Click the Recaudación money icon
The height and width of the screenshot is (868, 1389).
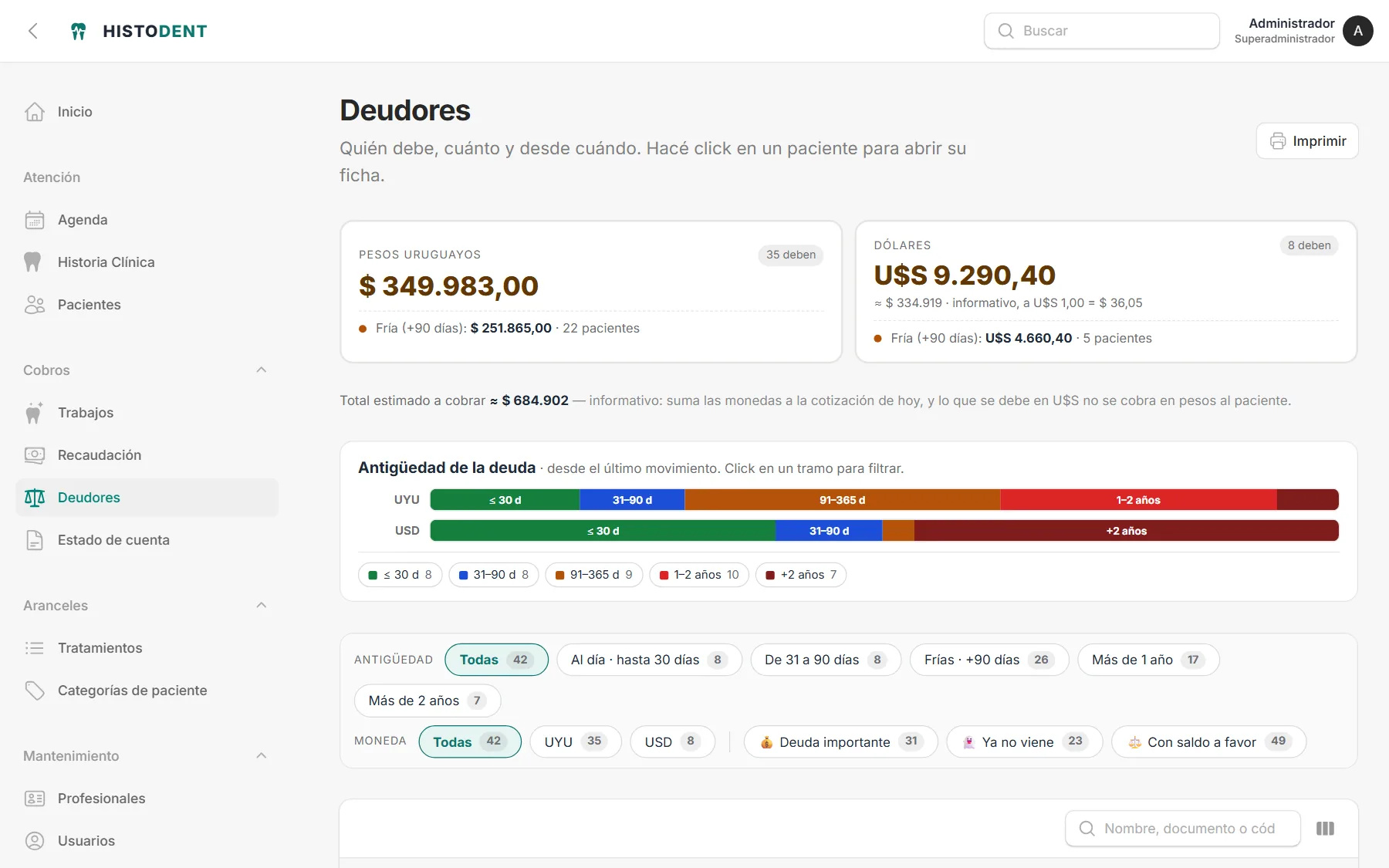(35, 455)
